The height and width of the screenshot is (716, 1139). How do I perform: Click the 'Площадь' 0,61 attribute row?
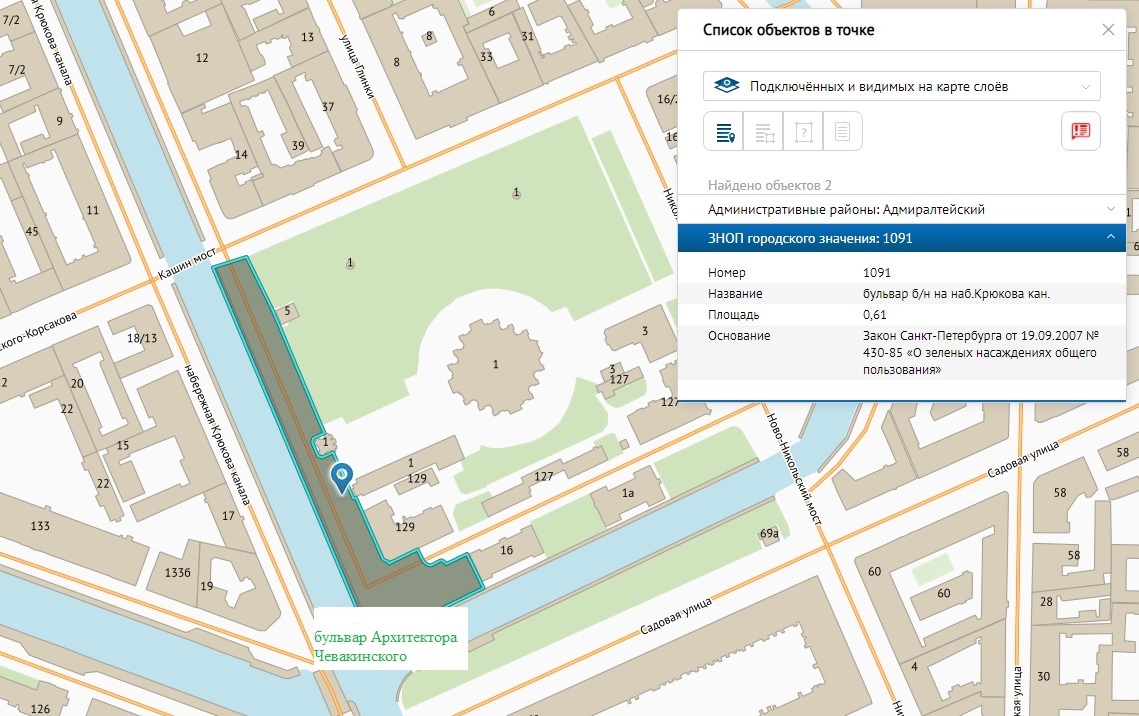coord(901,314)
